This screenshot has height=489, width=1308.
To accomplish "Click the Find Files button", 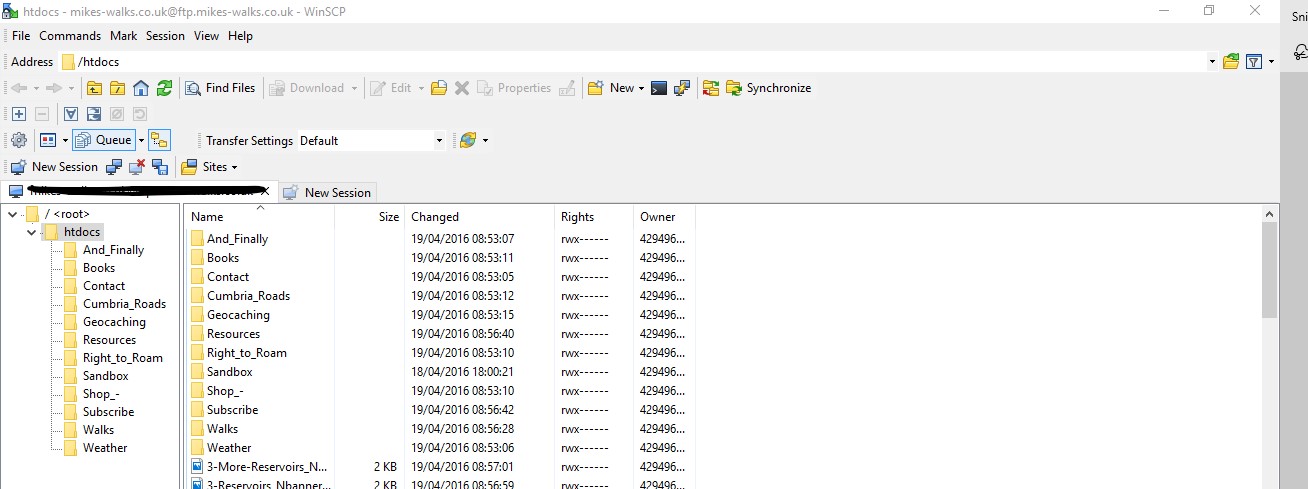I will [x=219, y=88].
